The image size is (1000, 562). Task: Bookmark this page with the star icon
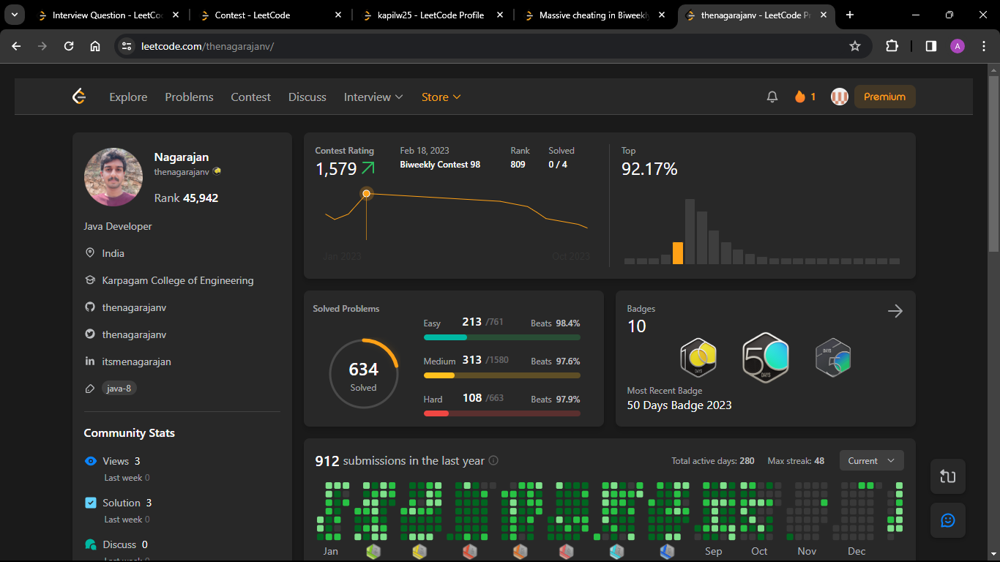[x=855, y=46]
